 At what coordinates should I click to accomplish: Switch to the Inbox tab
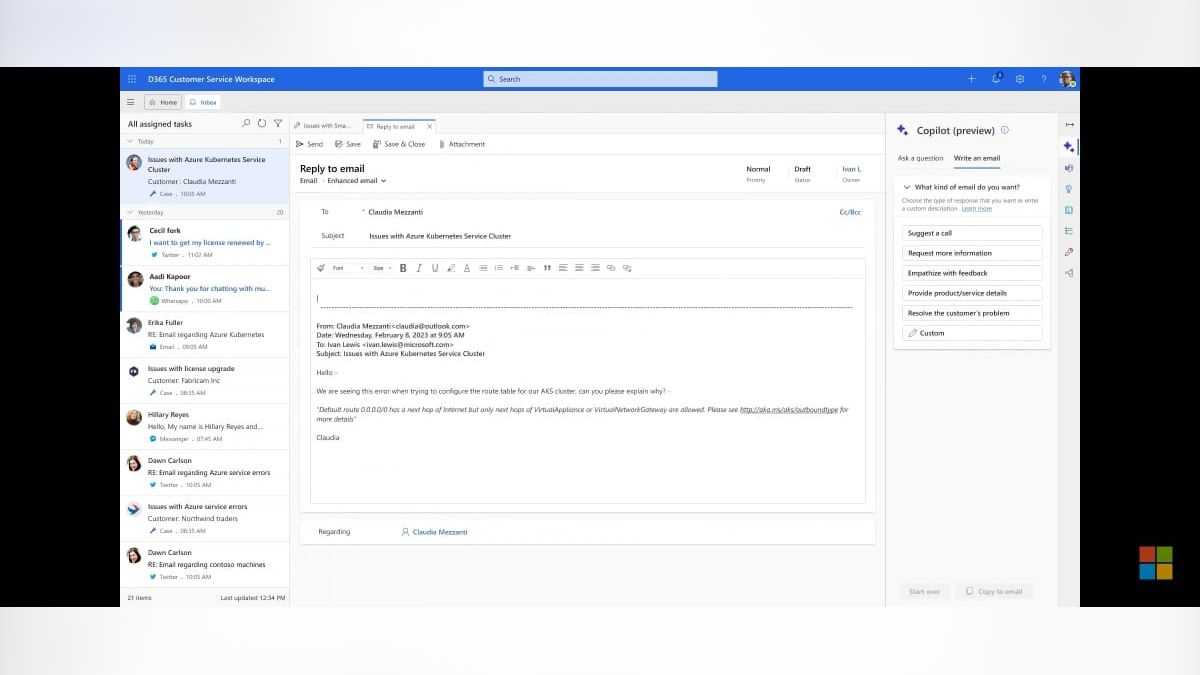(203, 102)
